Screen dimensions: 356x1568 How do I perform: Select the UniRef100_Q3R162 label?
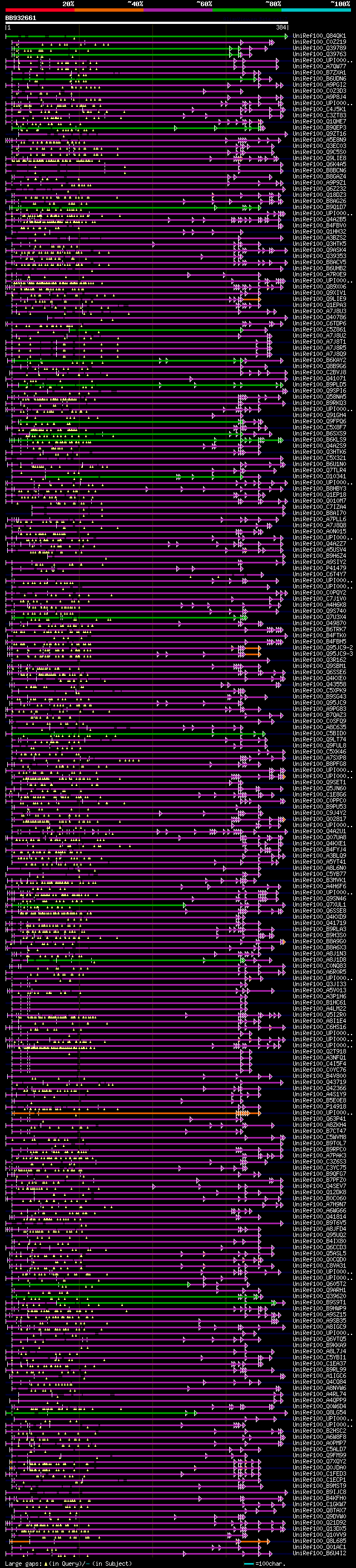pos(319,660)
